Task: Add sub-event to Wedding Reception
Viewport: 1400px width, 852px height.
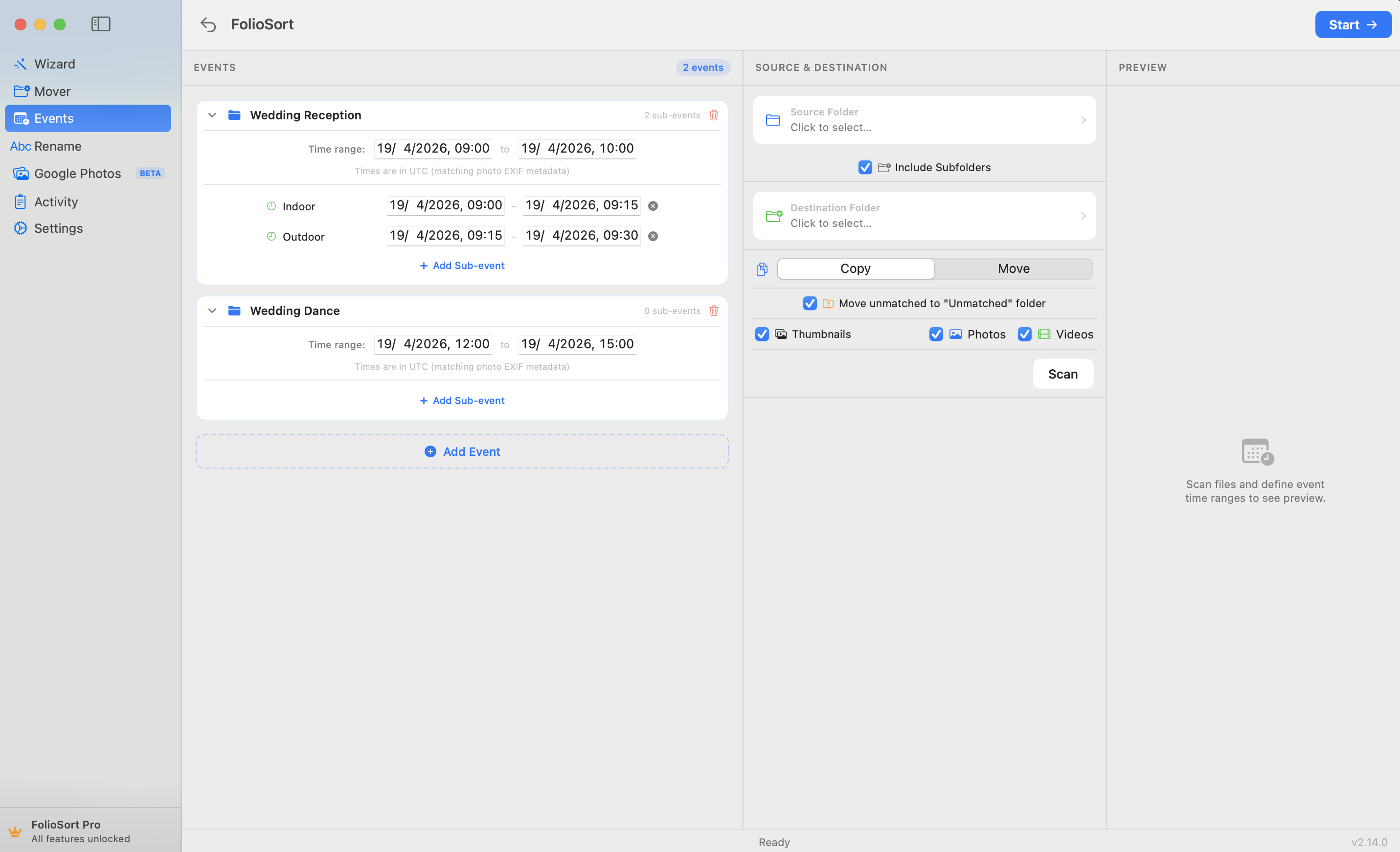Action: 462,265
